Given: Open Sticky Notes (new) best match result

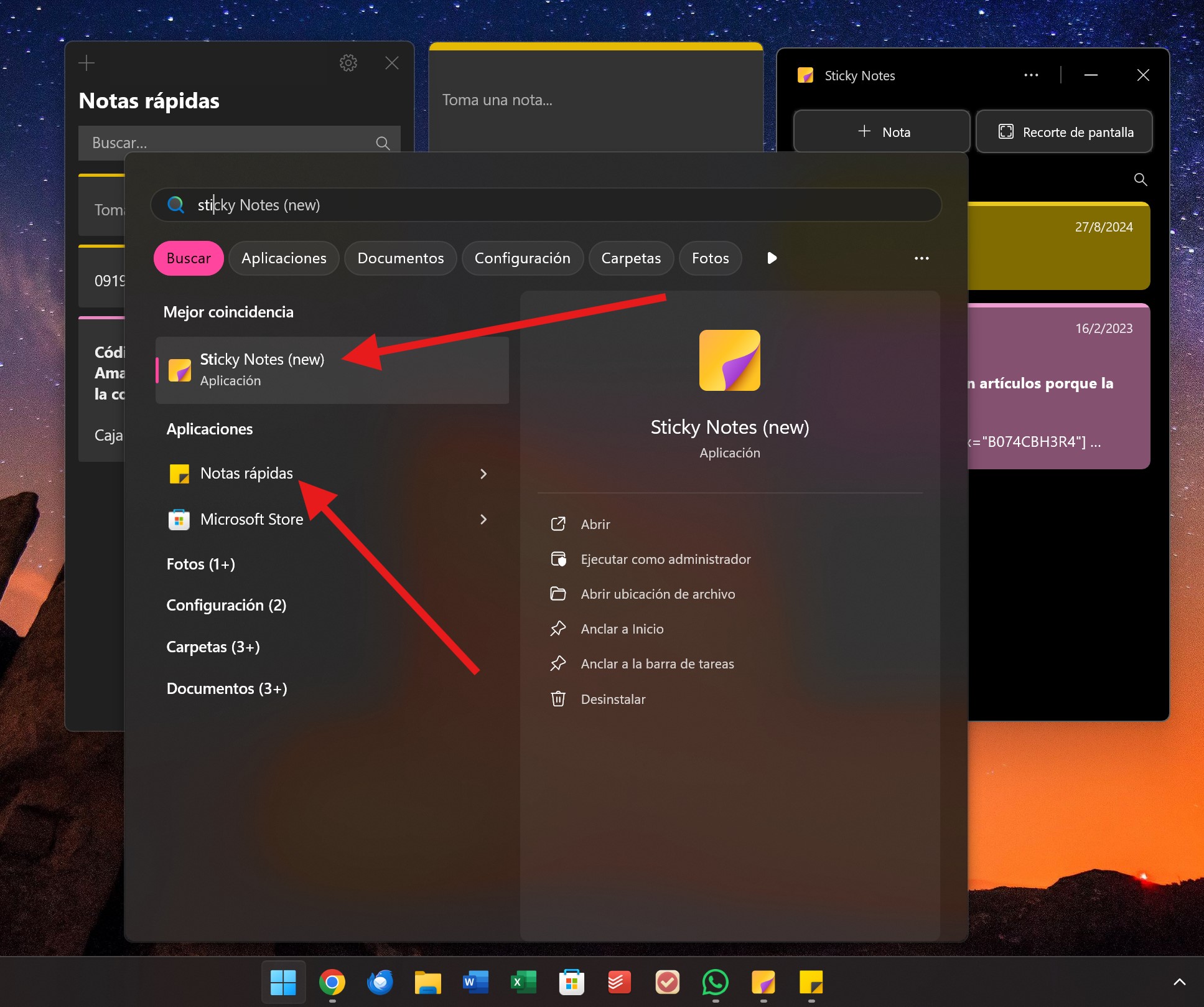Looking at the screenshot, I should pyautogui.click(x=332, y=370).
